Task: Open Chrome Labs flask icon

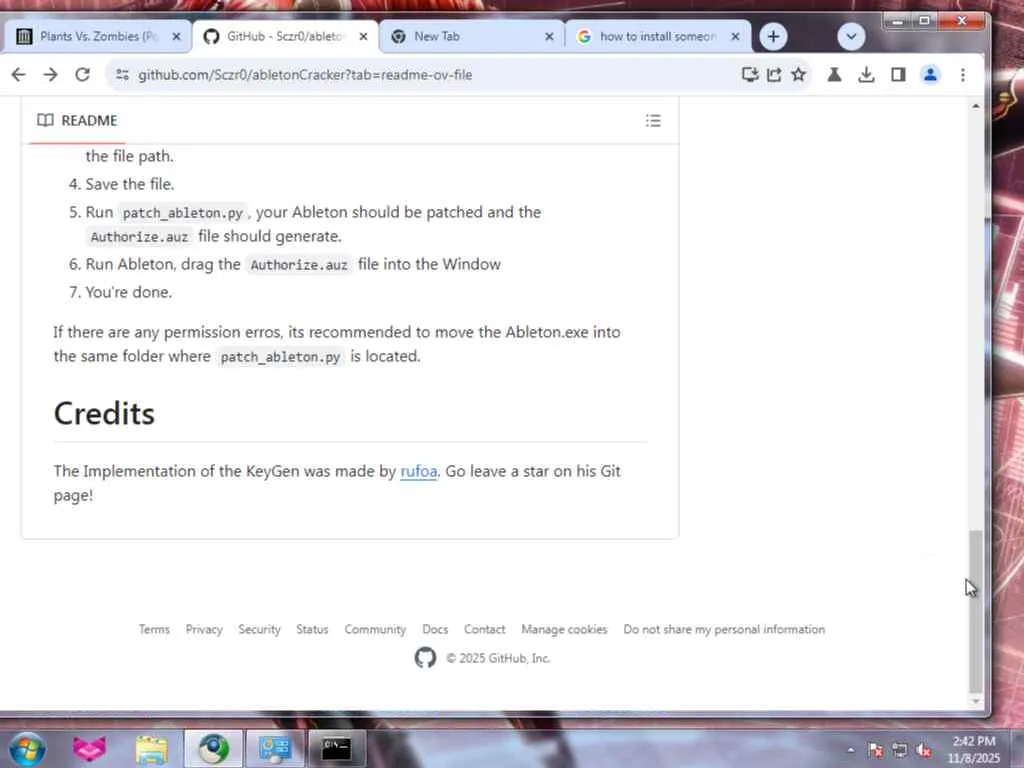Action: 834,74
